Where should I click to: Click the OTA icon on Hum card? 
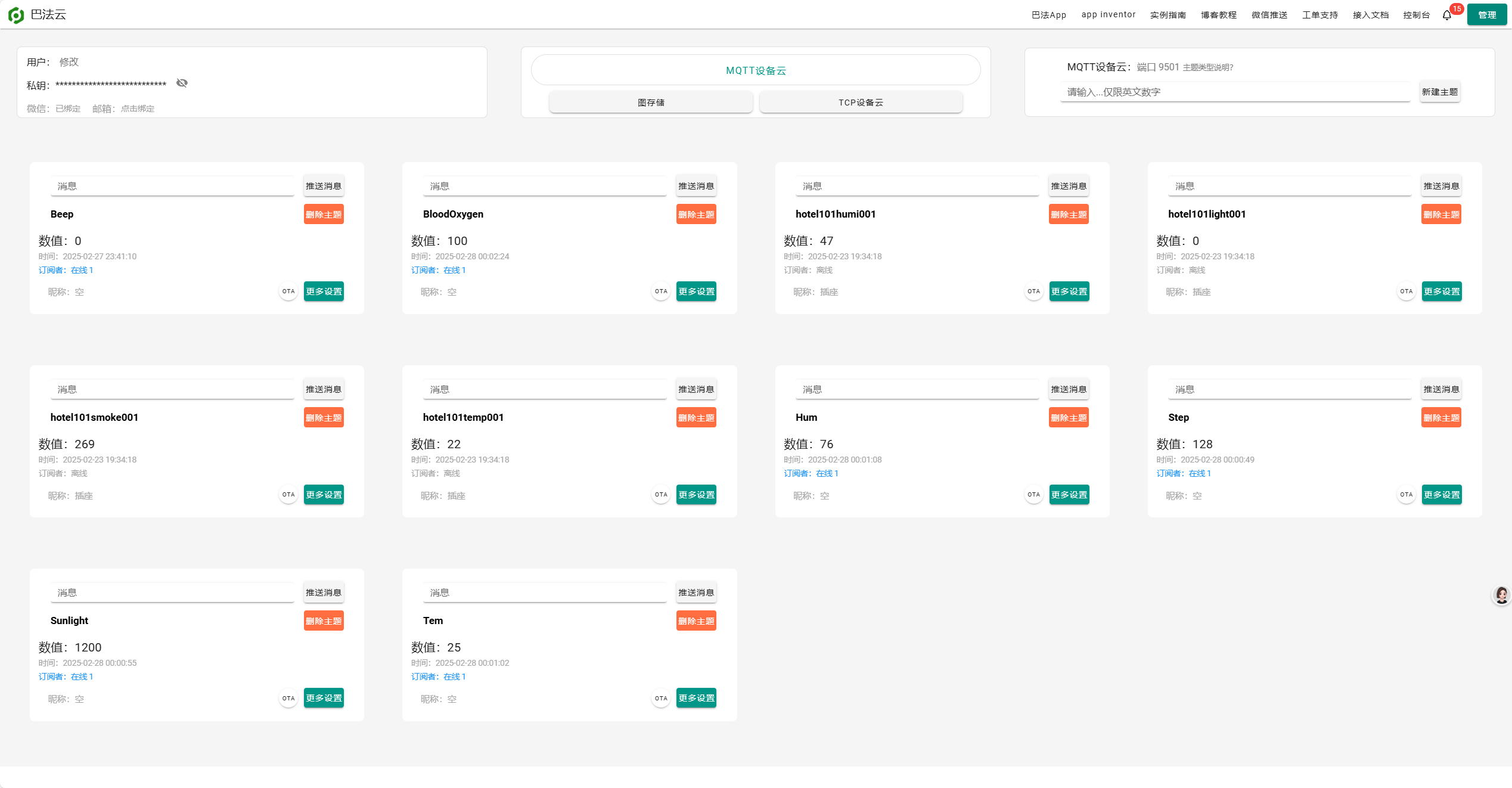1033,495
